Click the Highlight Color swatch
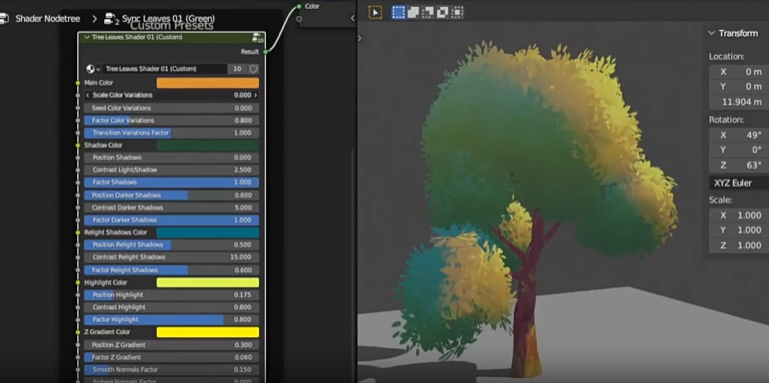Screen dimensions: 769x383 [207, 282]
